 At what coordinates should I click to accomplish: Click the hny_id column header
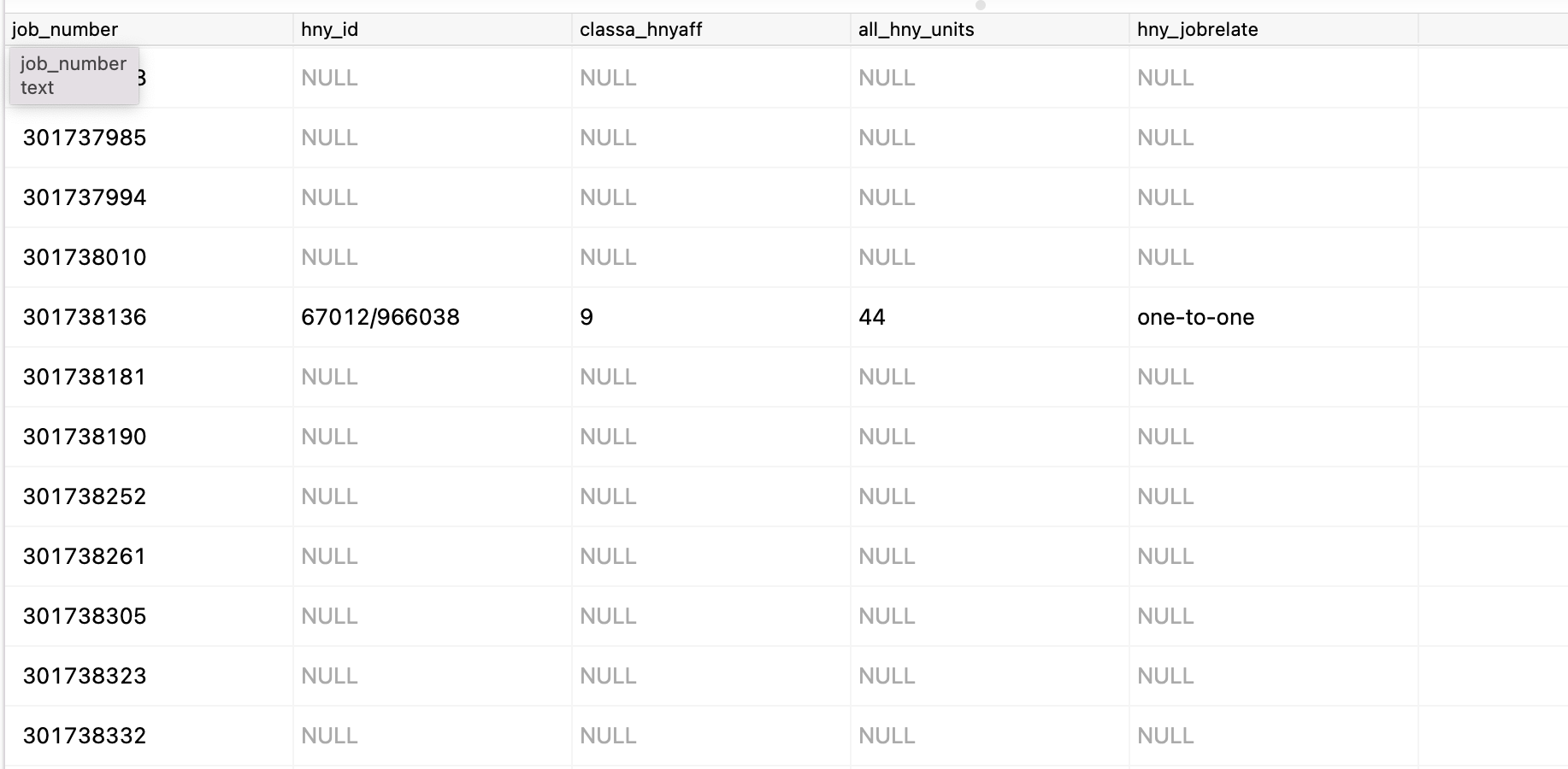[x=327, y=28]
